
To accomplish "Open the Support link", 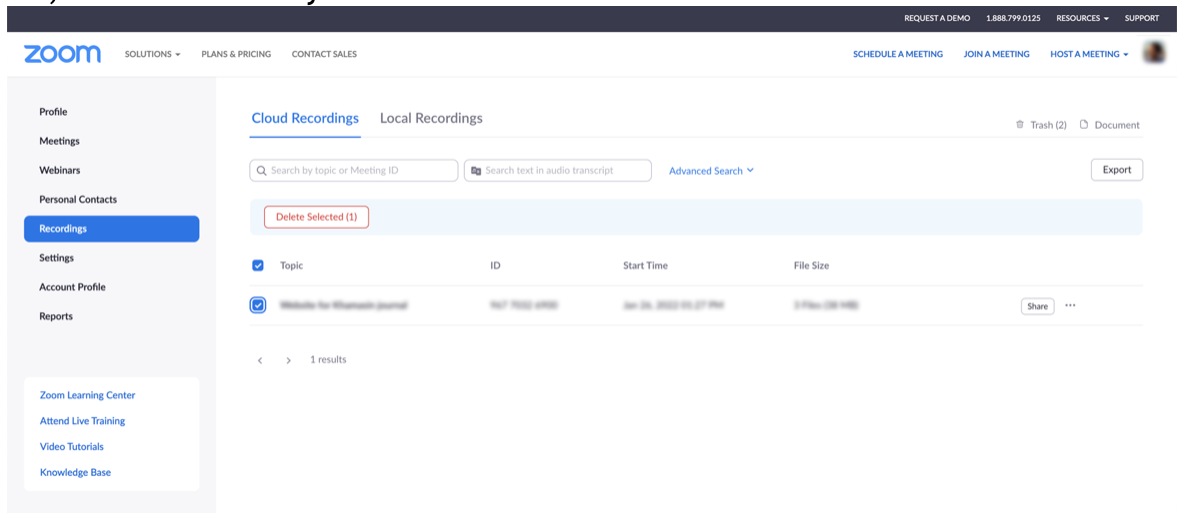I will tap(1142, 18).
